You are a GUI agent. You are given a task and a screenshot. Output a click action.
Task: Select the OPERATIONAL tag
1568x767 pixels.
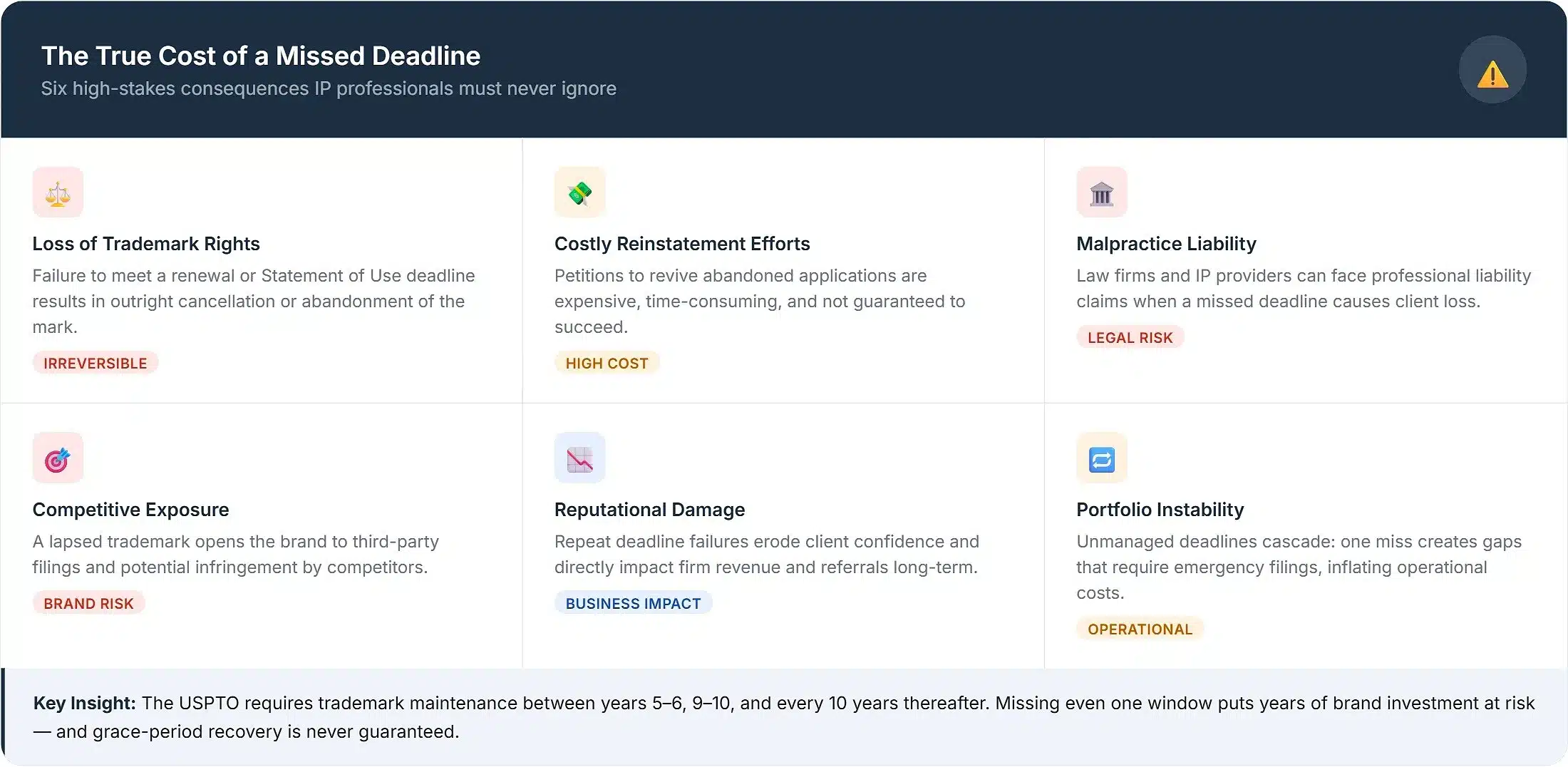point(1140,629)
